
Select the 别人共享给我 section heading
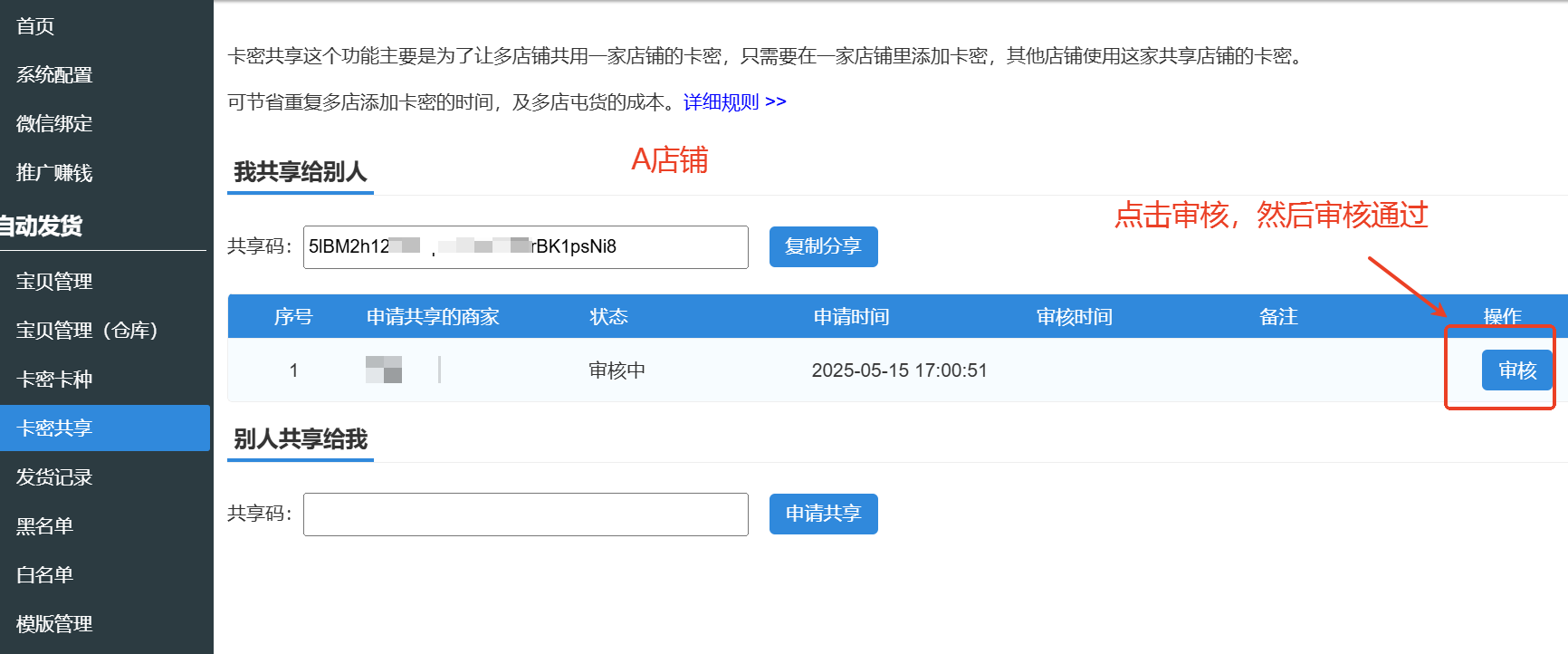300,439
